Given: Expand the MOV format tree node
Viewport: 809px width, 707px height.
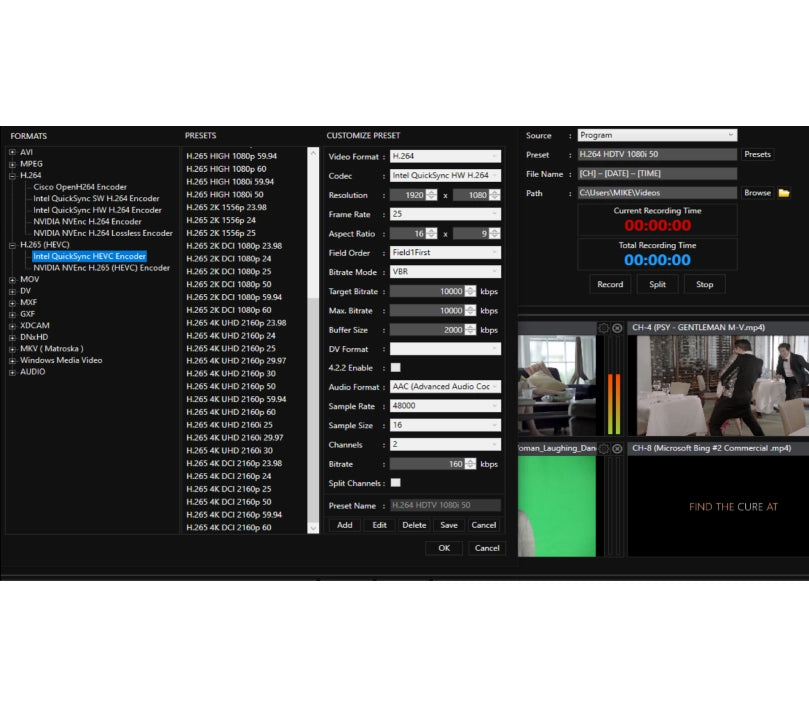Looking at the screenshot, I should point(12,280).
